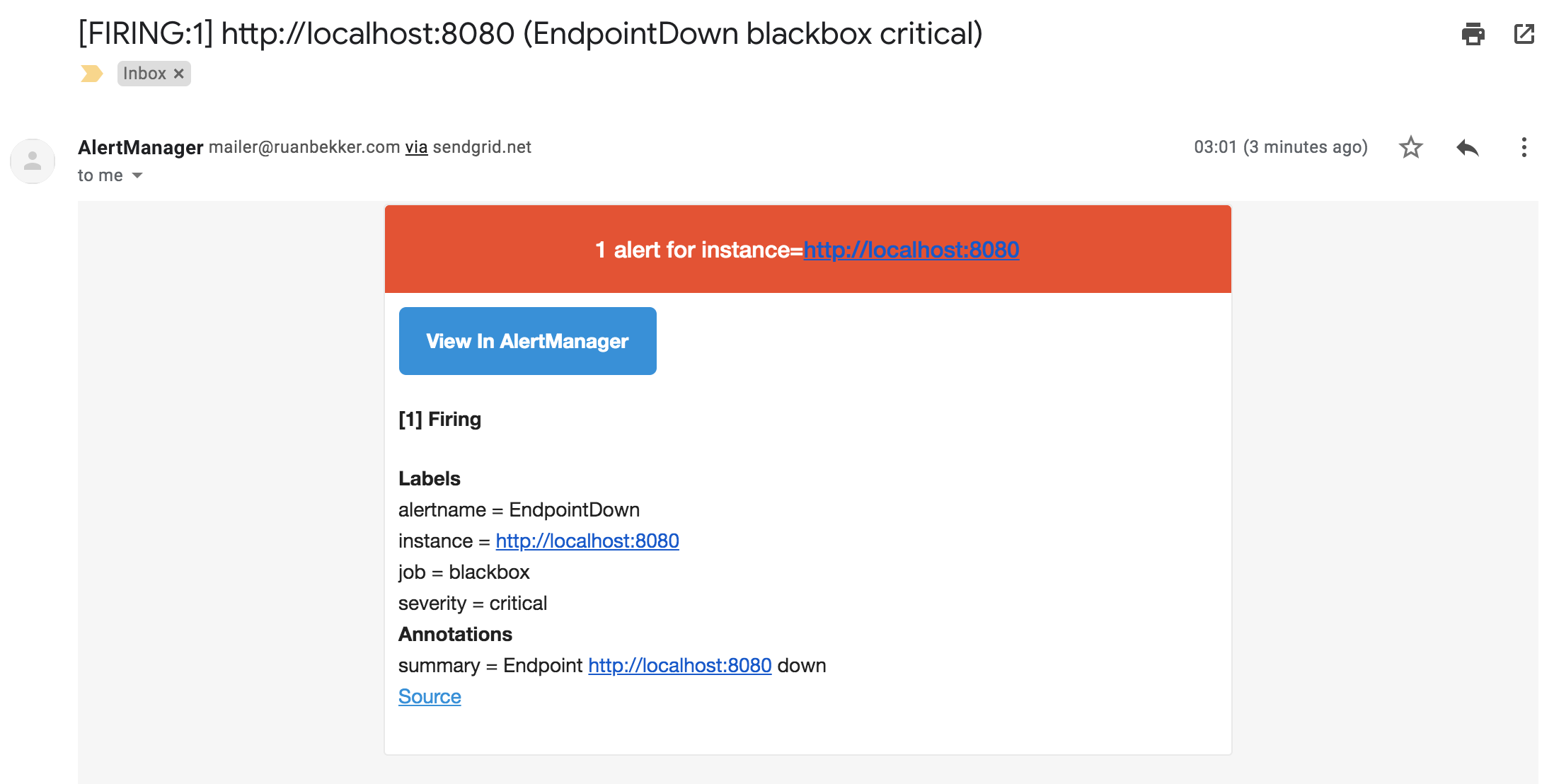The height and width of the screenshot is (784, 1554).
Task: Click the http://localhost:8080 instance link
Action: tap(587, 541)
